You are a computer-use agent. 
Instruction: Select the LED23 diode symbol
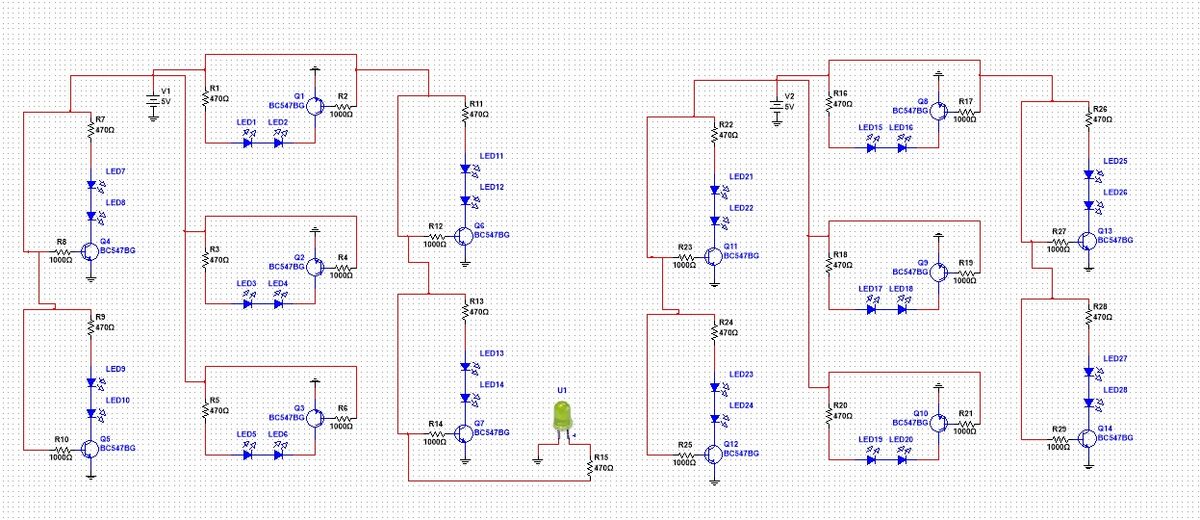[714, 387]
